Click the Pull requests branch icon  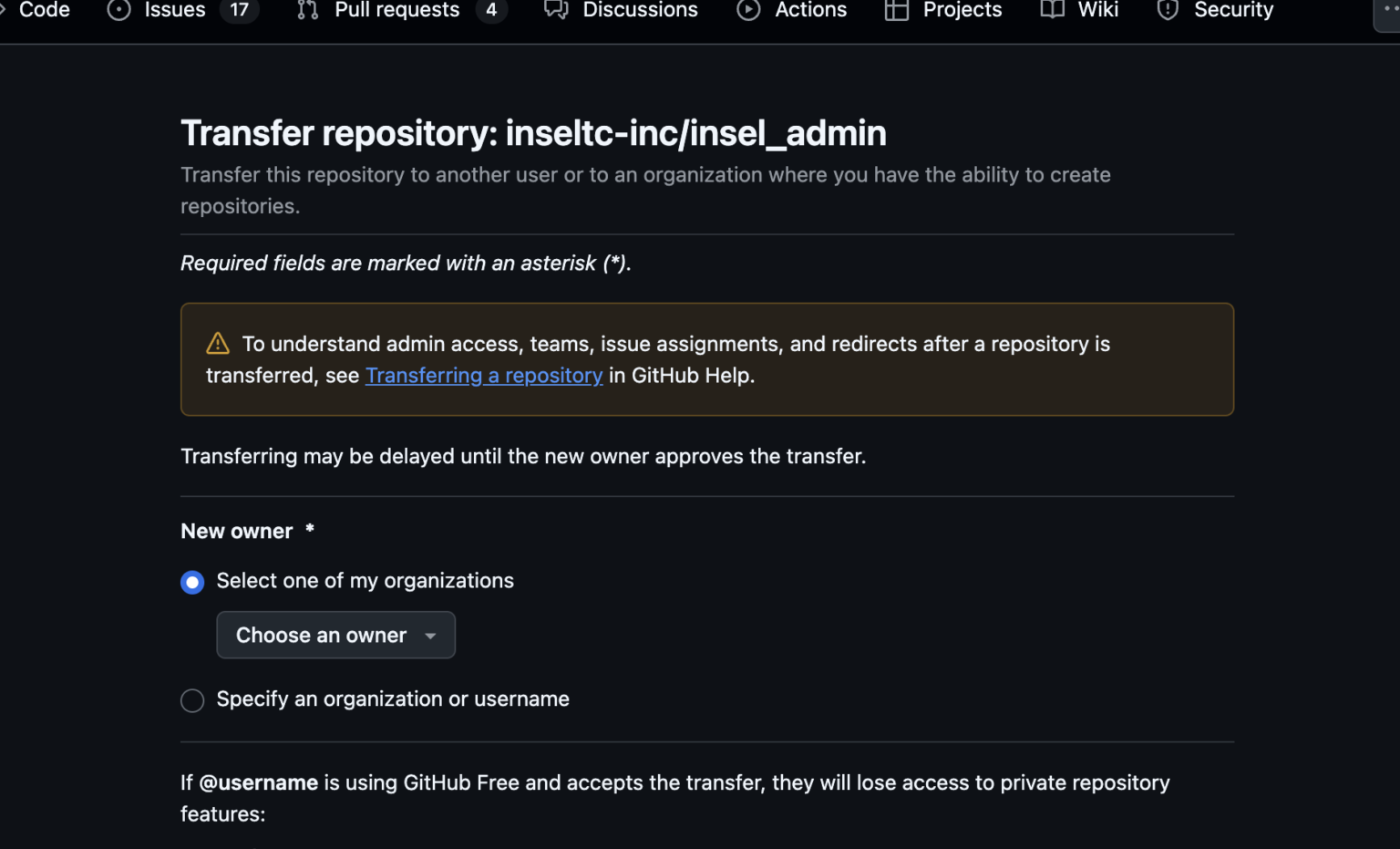click(308, 10)
